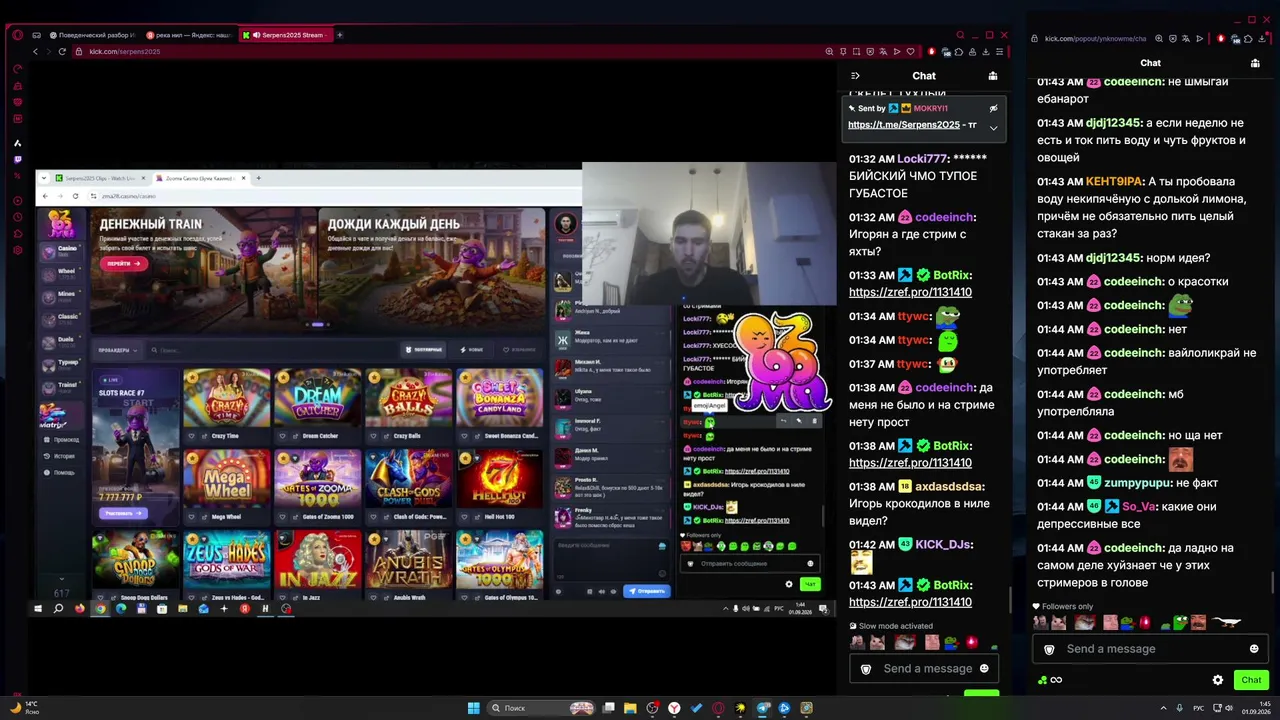Switch to the Serpens2025 Stream browser tab
The height and width of the screenshot is (720, 1280).
coord(285,35)
